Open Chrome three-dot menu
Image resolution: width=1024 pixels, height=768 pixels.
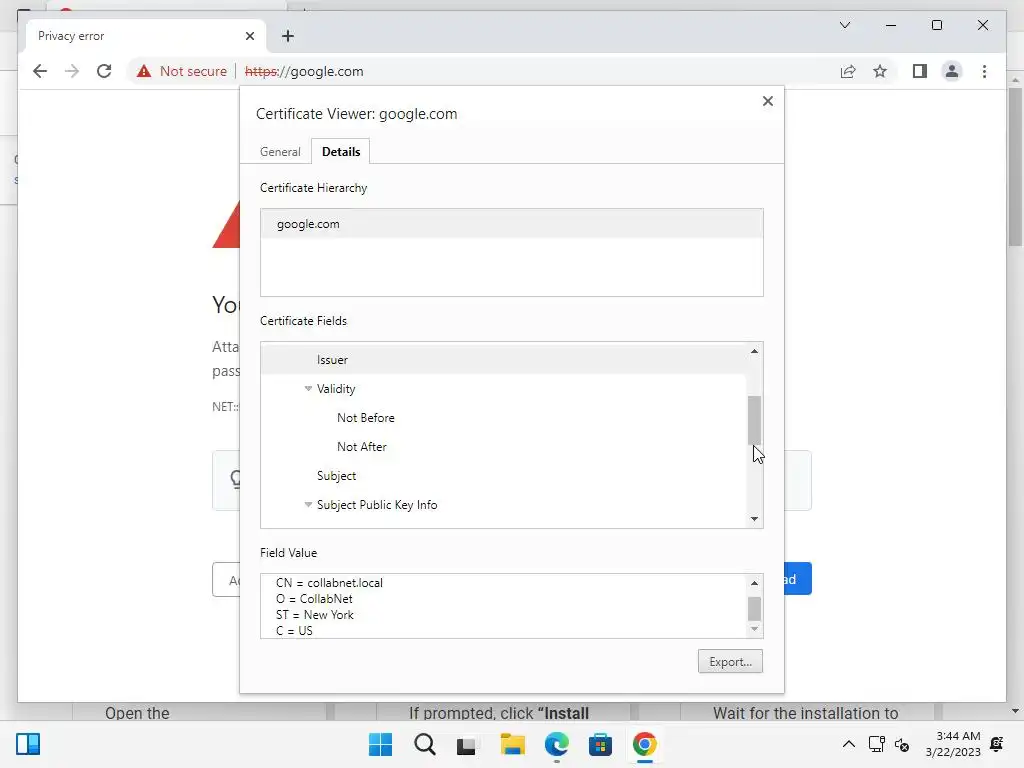(x=984, y=71)
